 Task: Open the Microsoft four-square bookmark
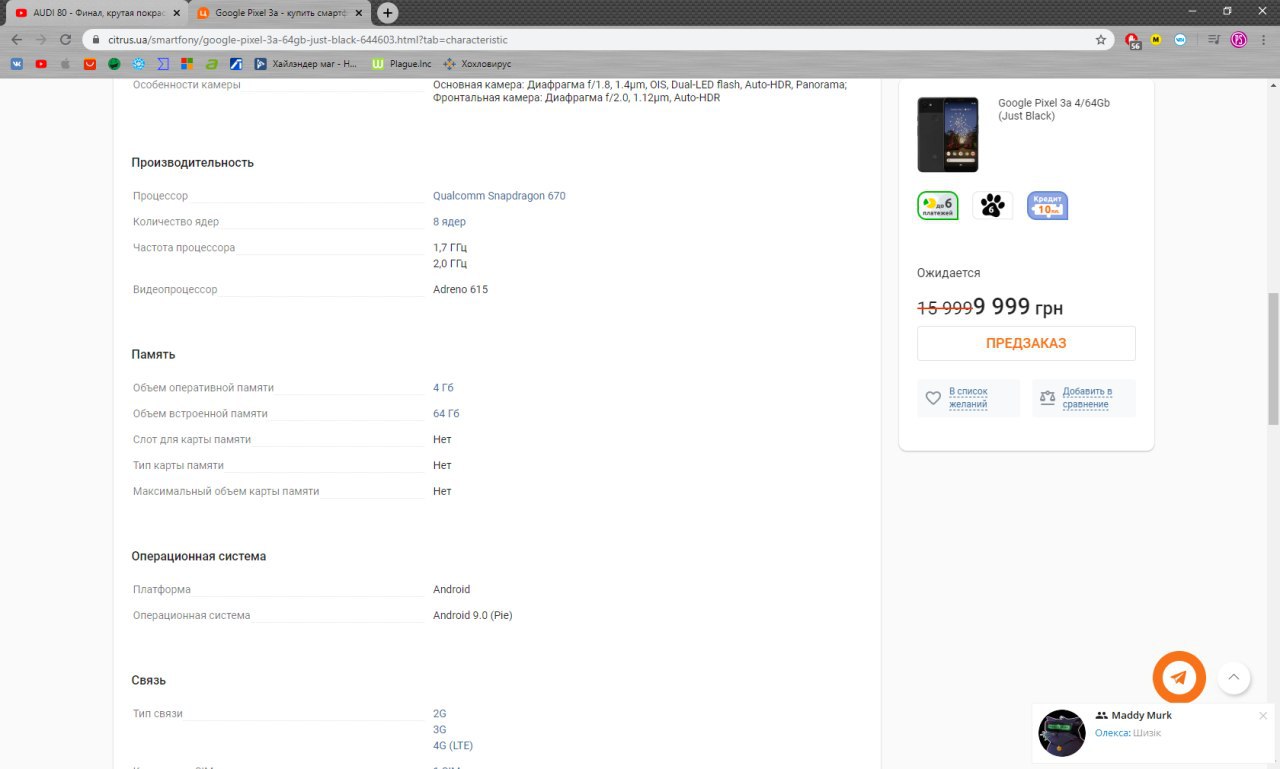187,64
